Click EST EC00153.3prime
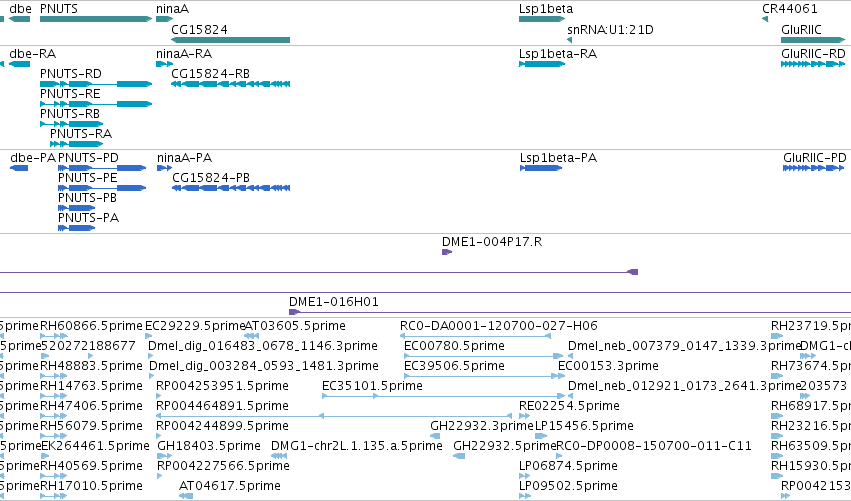 [x=608, y=366]
